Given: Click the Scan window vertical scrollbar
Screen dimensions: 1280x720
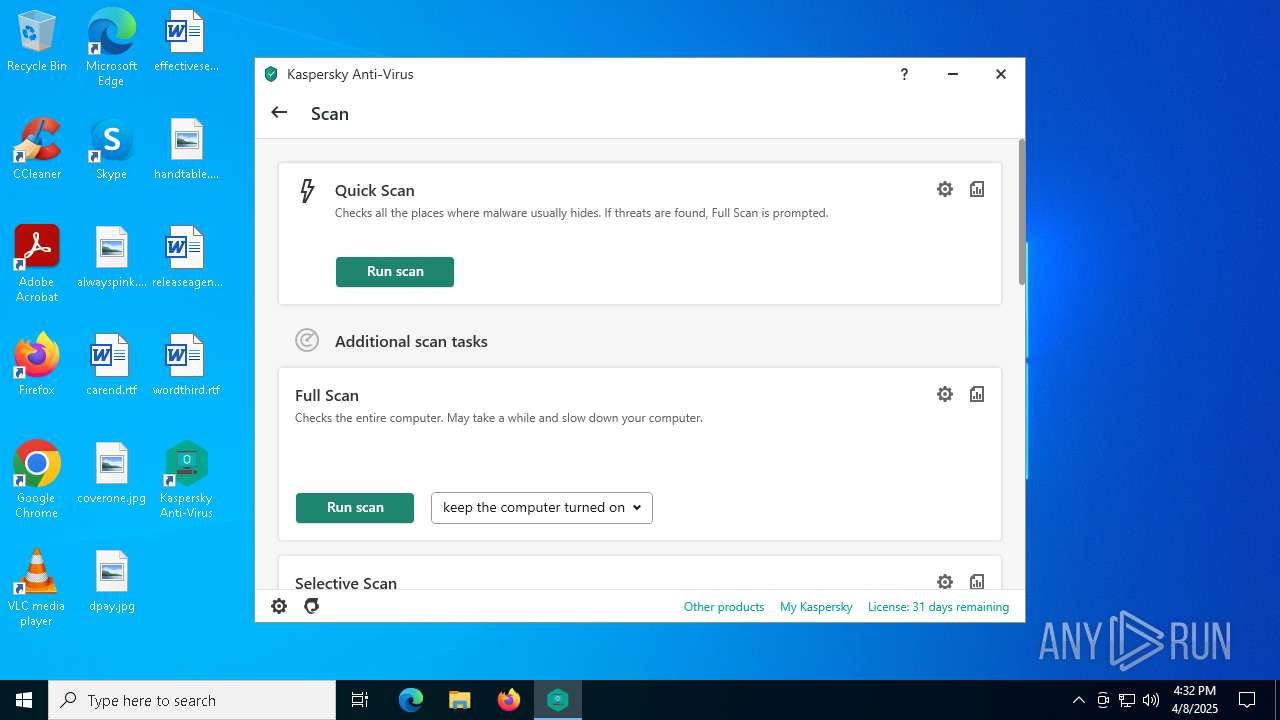Looking at the screenshot, I should tap(1022, 212).
